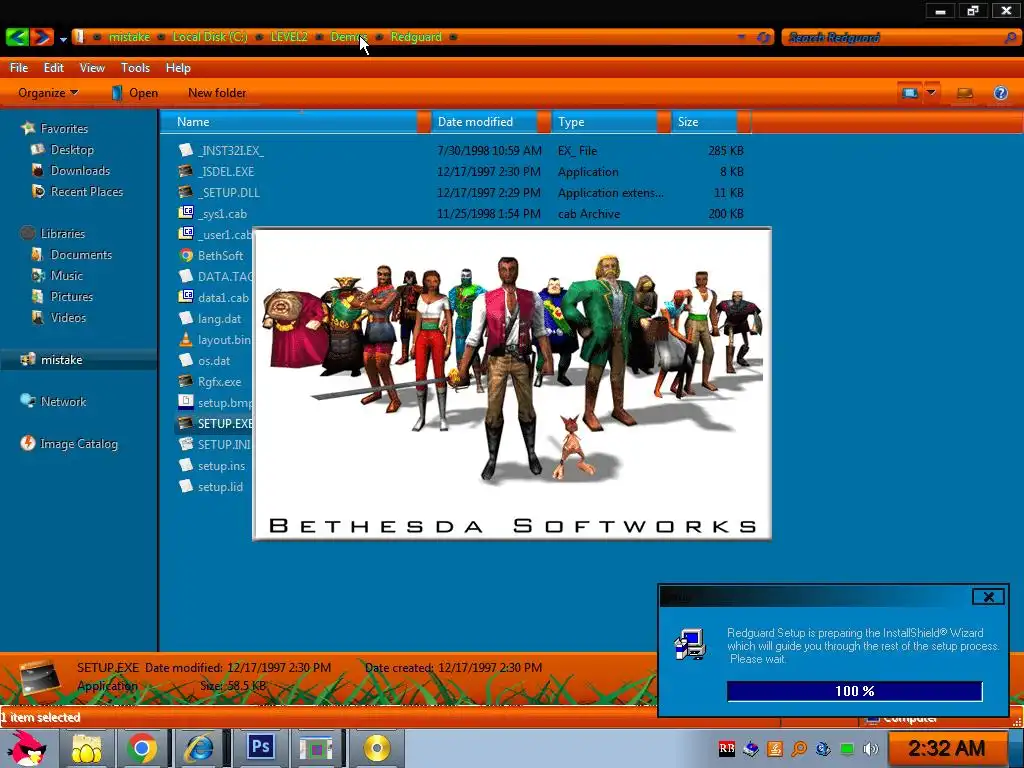Open the recent locations dropdown beside the navigation arrows
This screenshot has height=768, width=1024.
[63, 39]
